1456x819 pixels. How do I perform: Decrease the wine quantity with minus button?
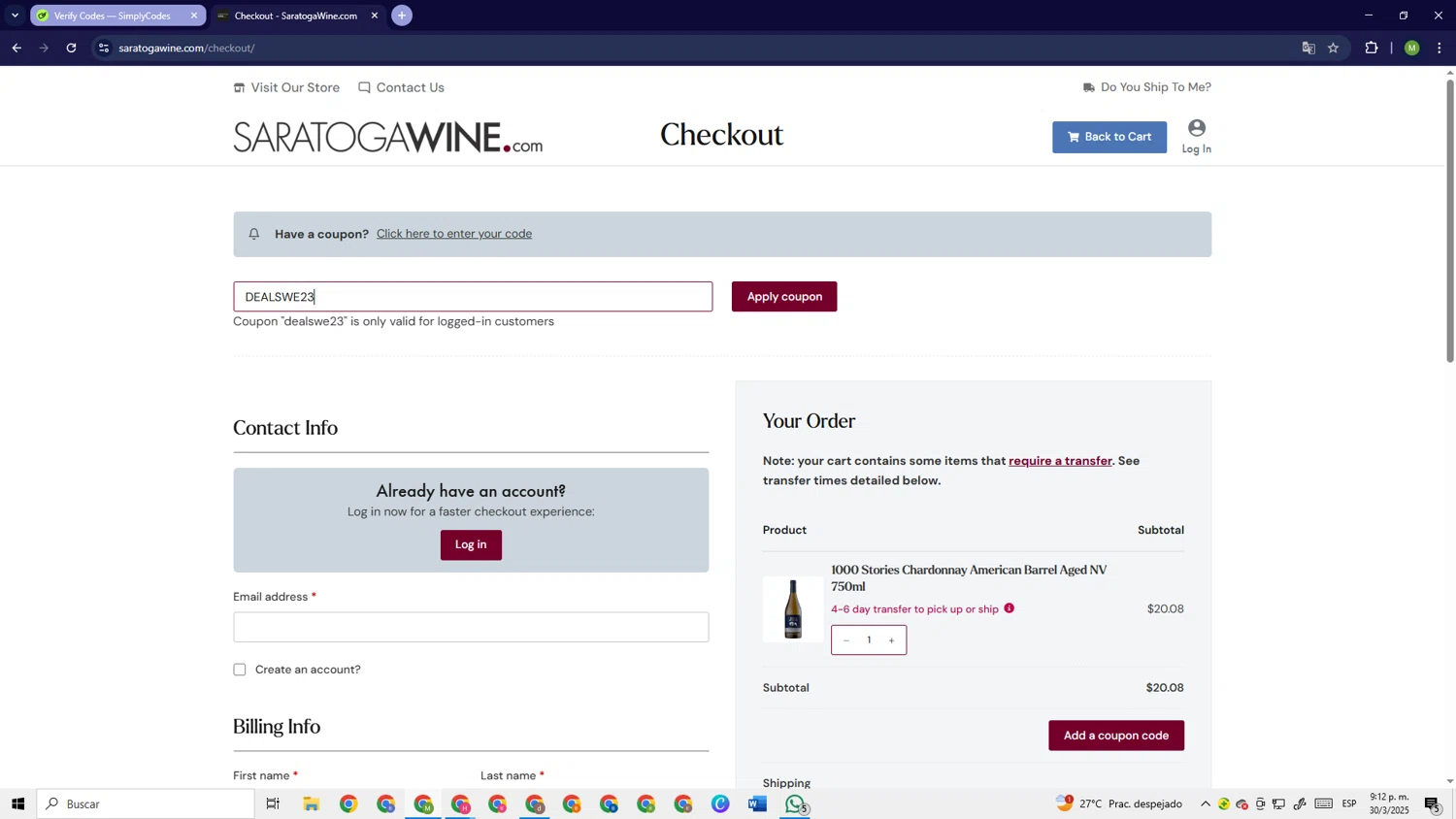pyautogui.click(x=846, y=640)
